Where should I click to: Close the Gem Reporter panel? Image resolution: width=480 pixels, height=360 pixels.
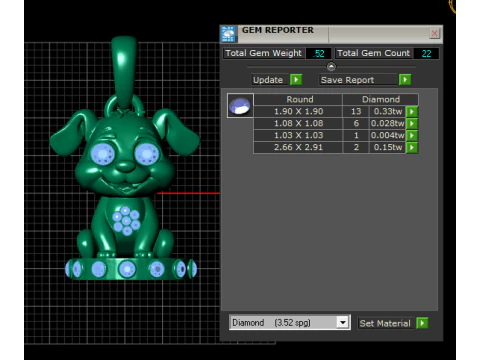coord(435,33)
